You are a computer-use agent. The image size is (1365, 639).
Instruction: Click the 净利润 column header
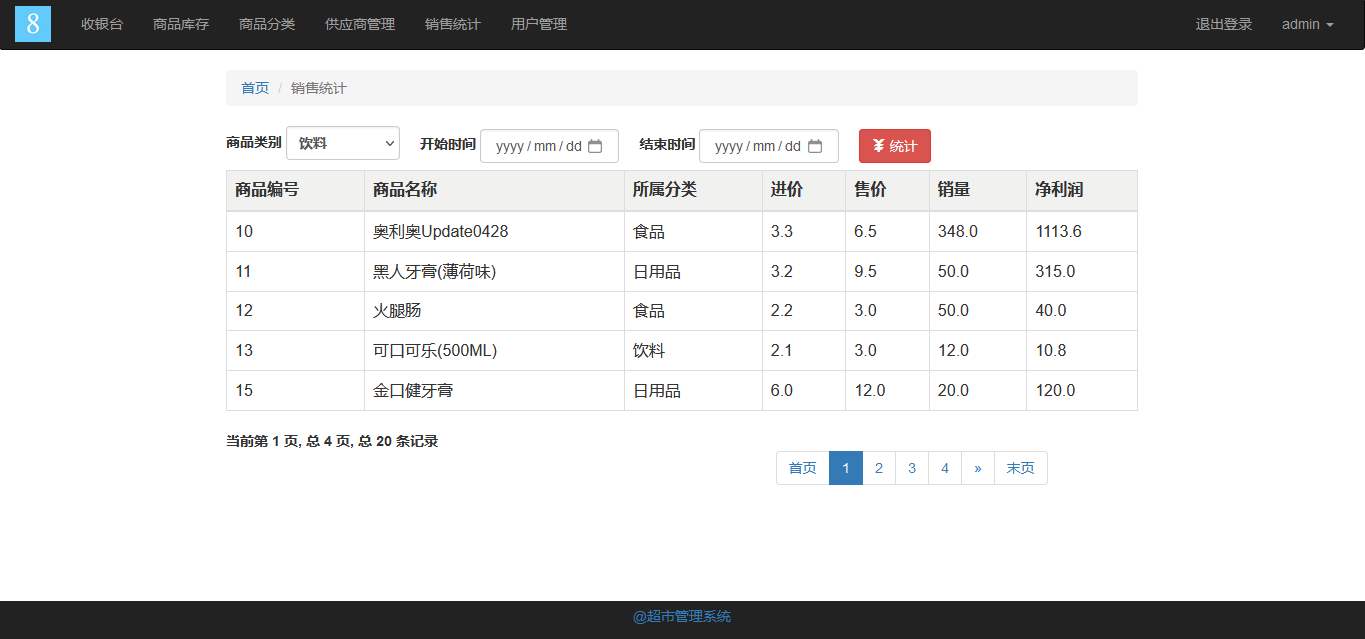coord(1082,190)
